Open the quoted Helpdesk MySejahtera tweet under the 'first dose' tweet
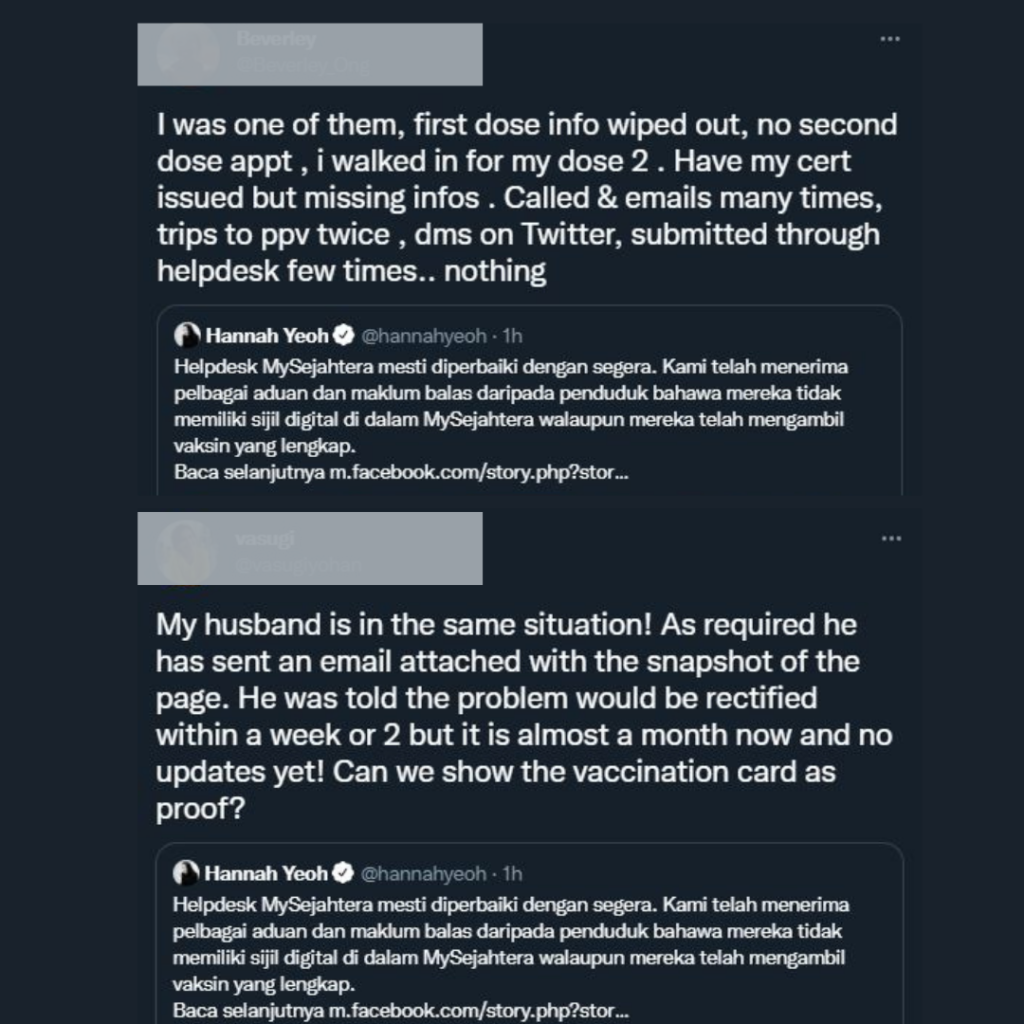Image resolution: width=1024 pixels, height=1024 pixels. [510, 406]
